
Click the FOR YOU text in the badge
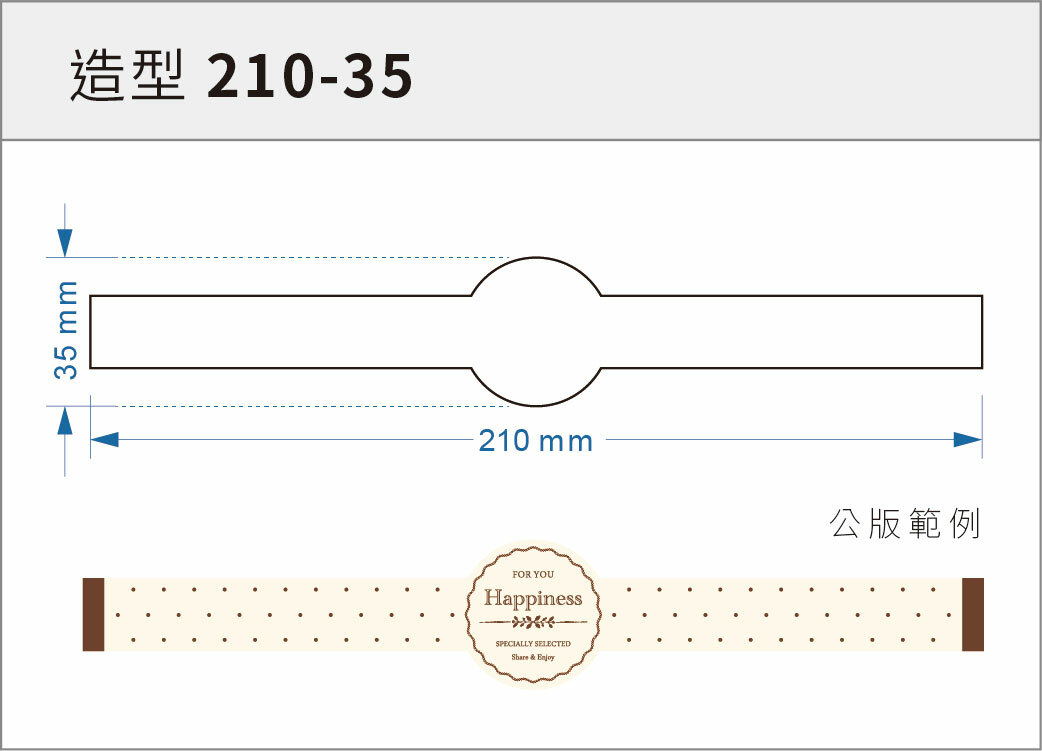point(533,575)
